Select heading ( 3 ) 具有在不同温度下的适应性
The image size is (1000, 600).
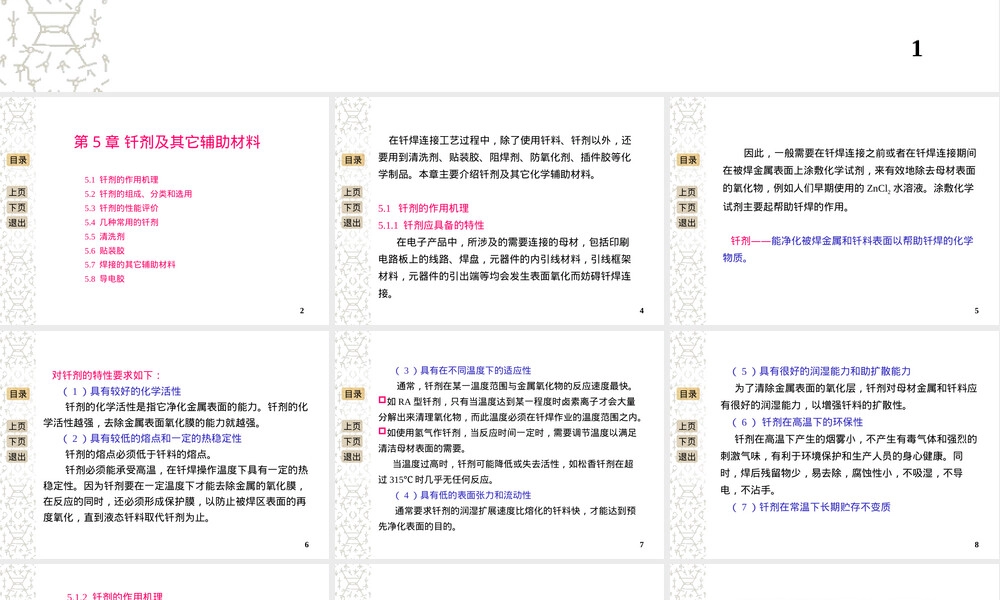click(463, 370)
